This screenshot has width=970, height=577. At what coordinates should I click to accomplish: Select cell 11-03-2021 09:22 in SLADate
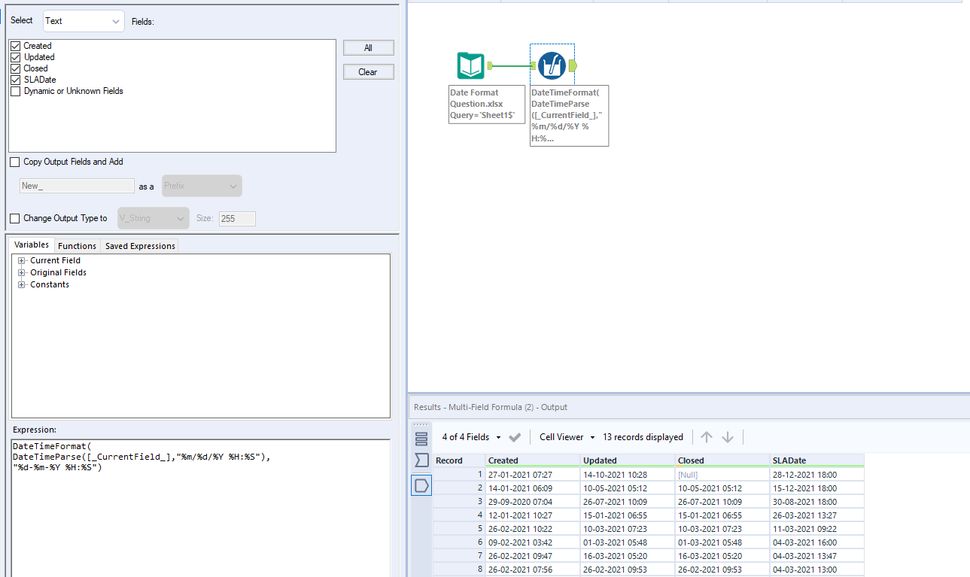tap(817, 529)
